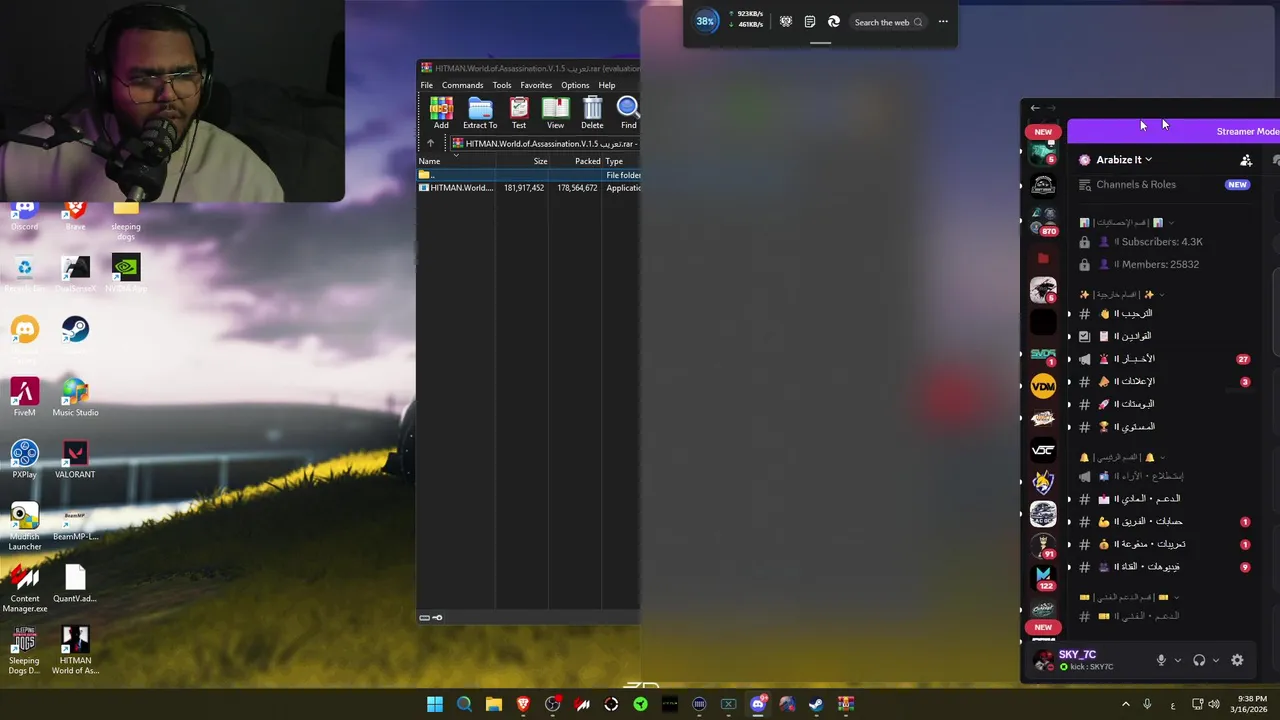Select the parent File folder row
The height and width of the screenshot is (720, 1280).
point(529,175)
